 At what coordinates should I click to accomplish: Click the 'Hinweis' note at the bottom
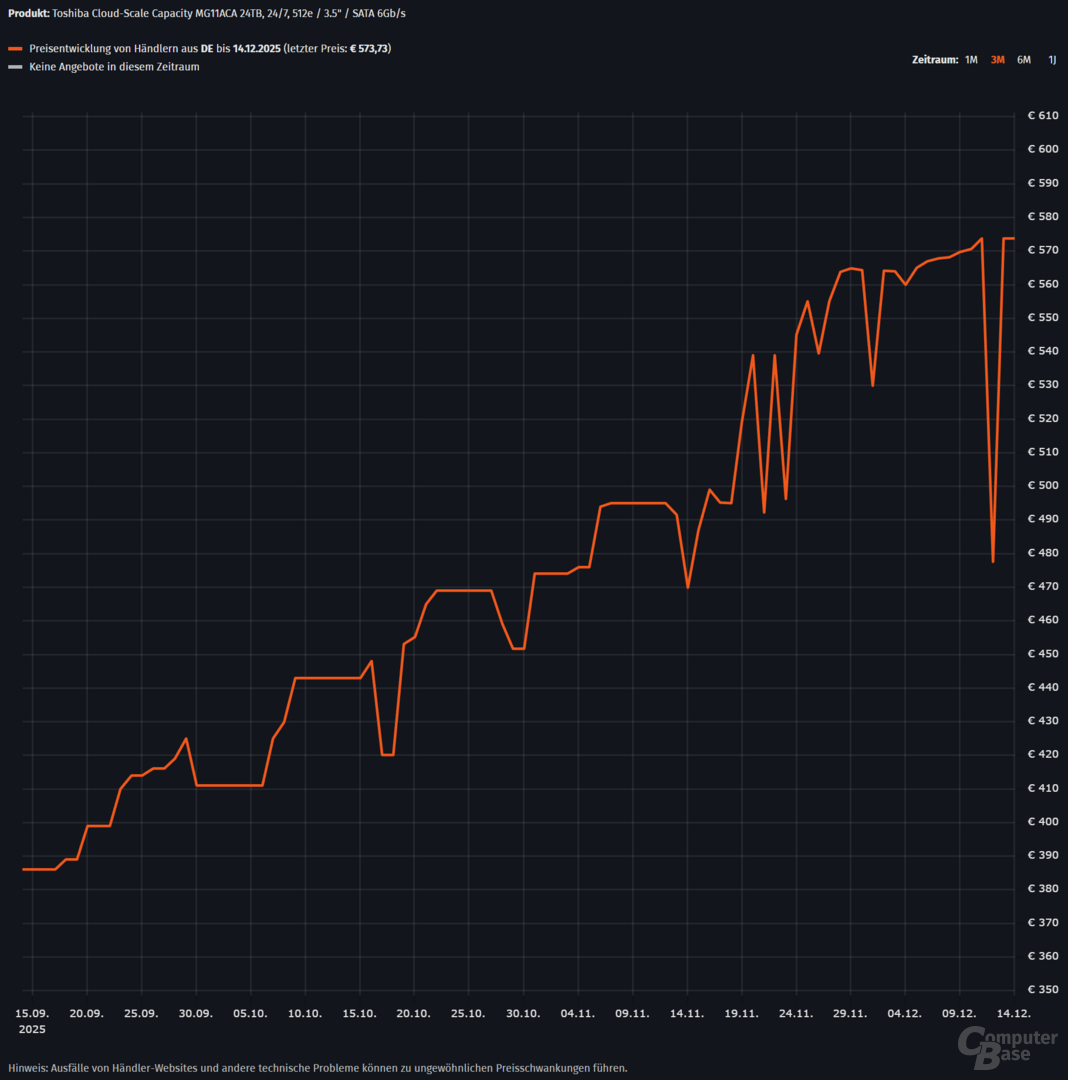(x=317, y=1067)
